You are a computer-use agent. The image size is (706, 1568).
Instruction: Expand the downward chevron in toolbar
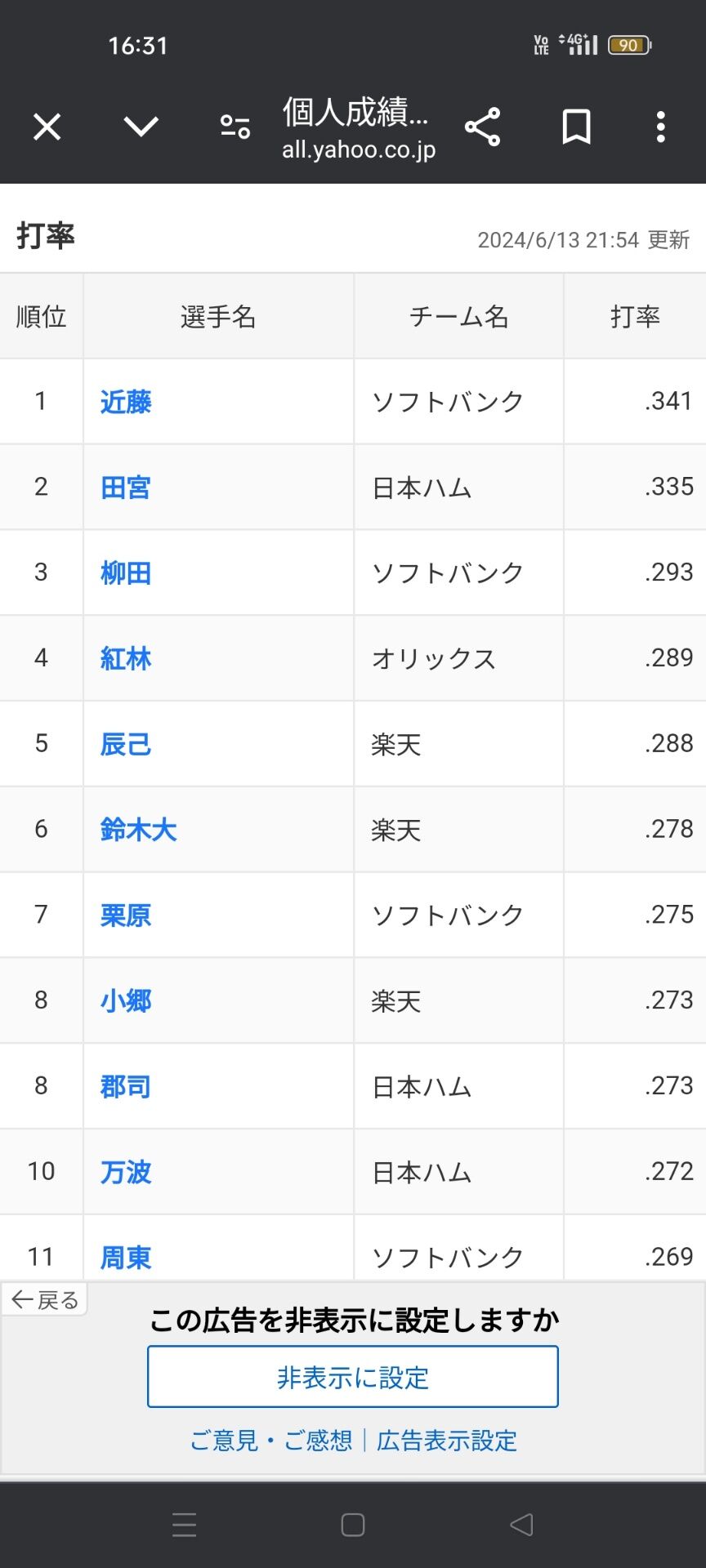pos(141,127)
